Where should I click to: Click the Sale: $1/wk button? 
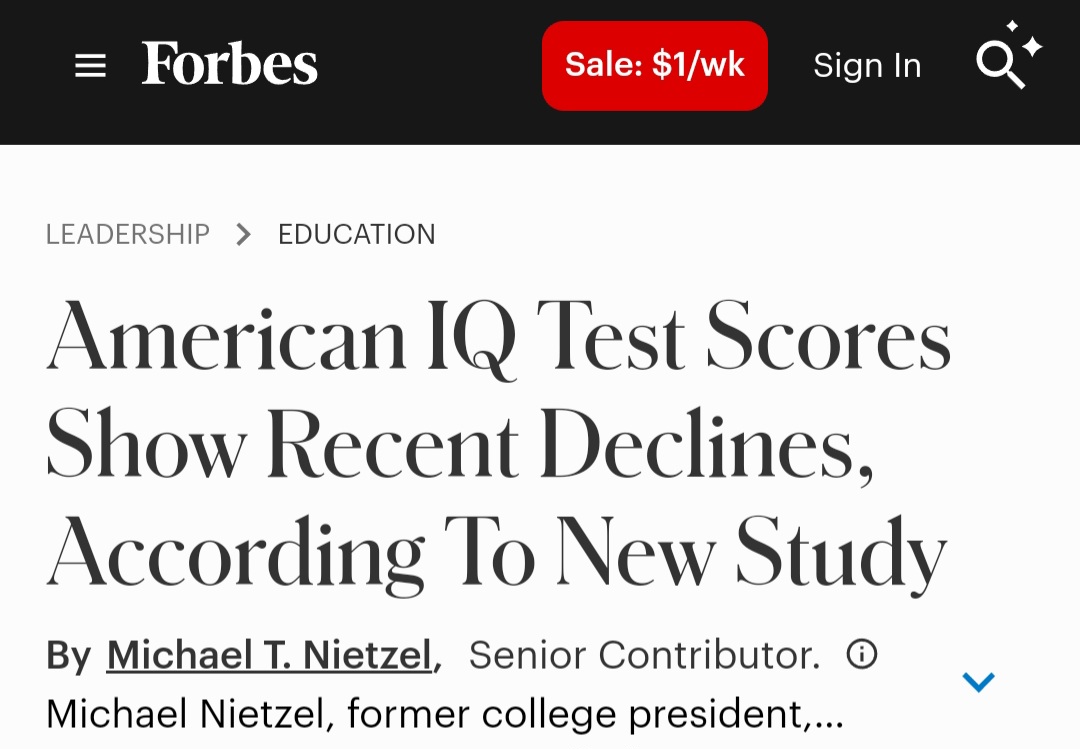(x=654, y=65)
